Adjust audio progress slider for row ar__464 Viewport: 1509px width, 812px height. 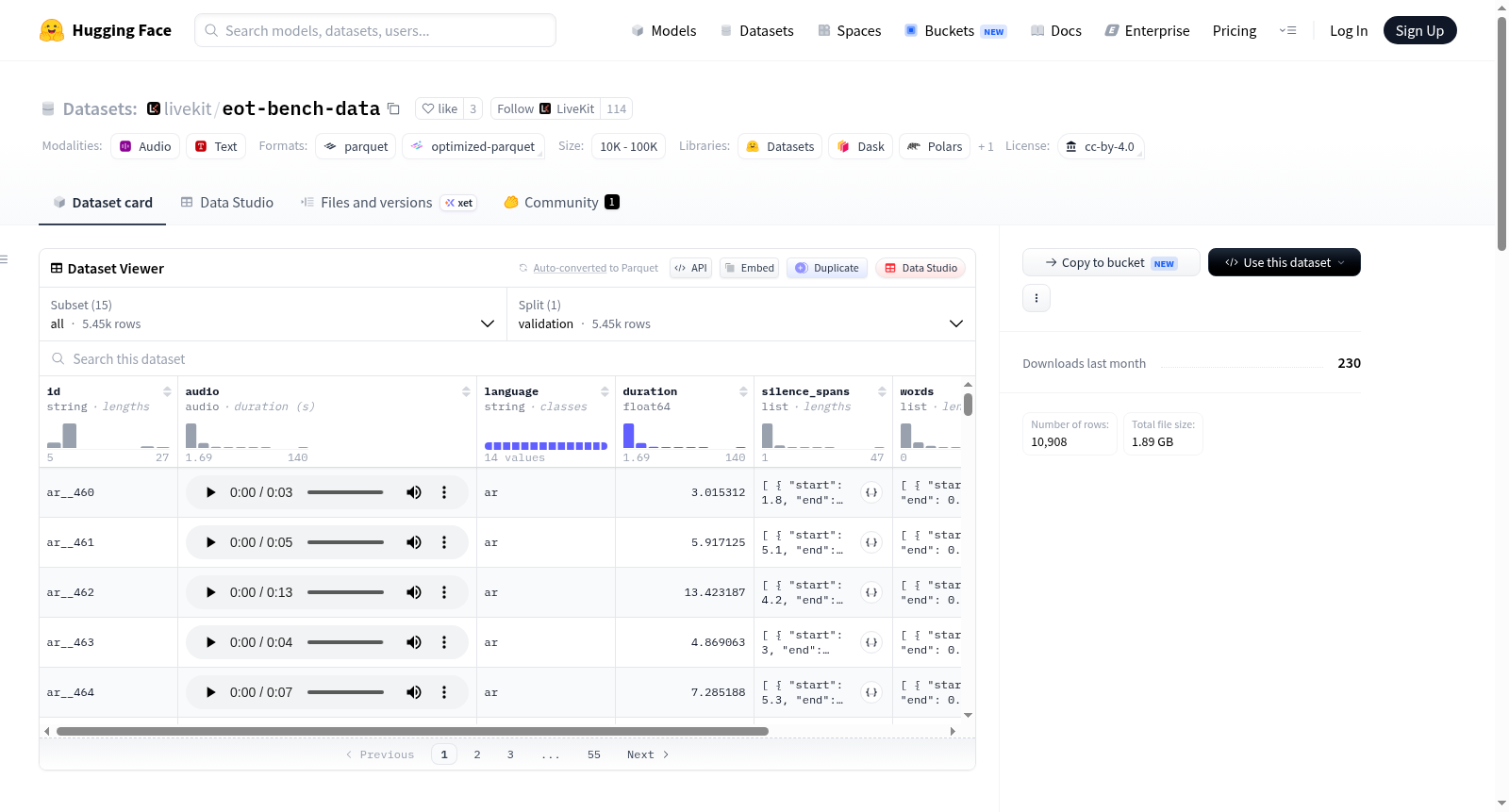[345, 692]
